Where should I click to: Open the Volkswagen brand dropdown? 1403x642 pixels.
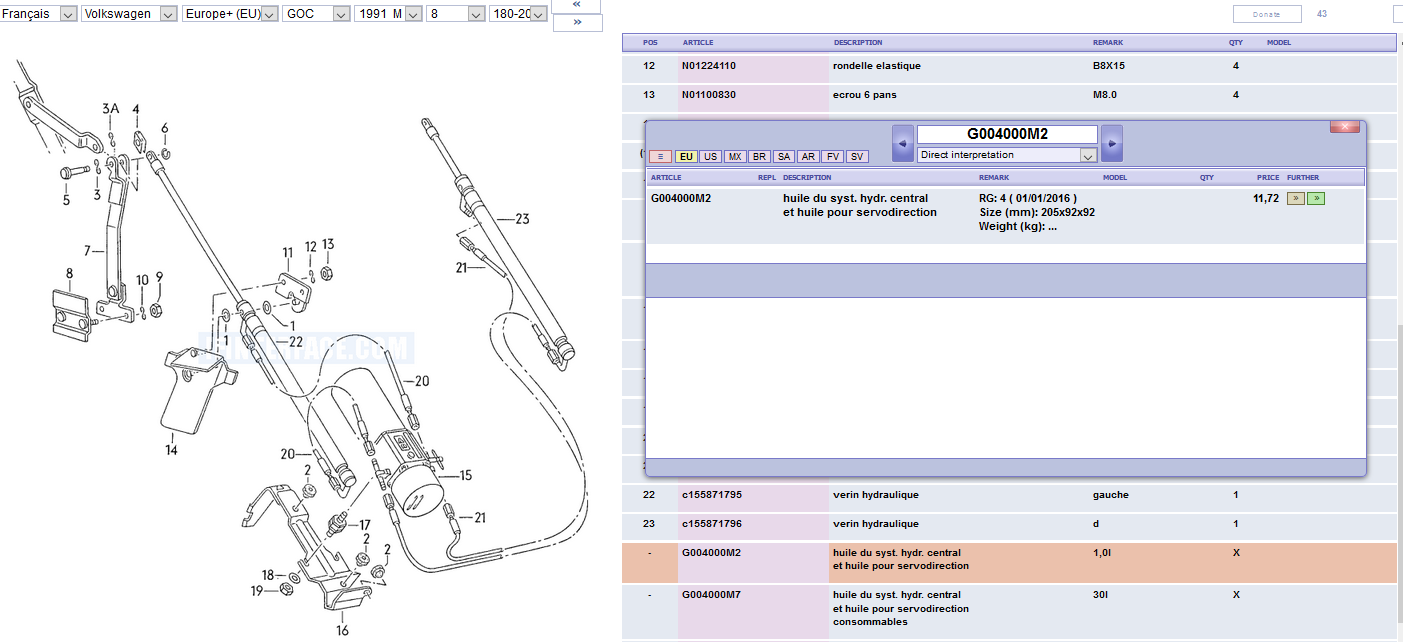click(129, 14)
